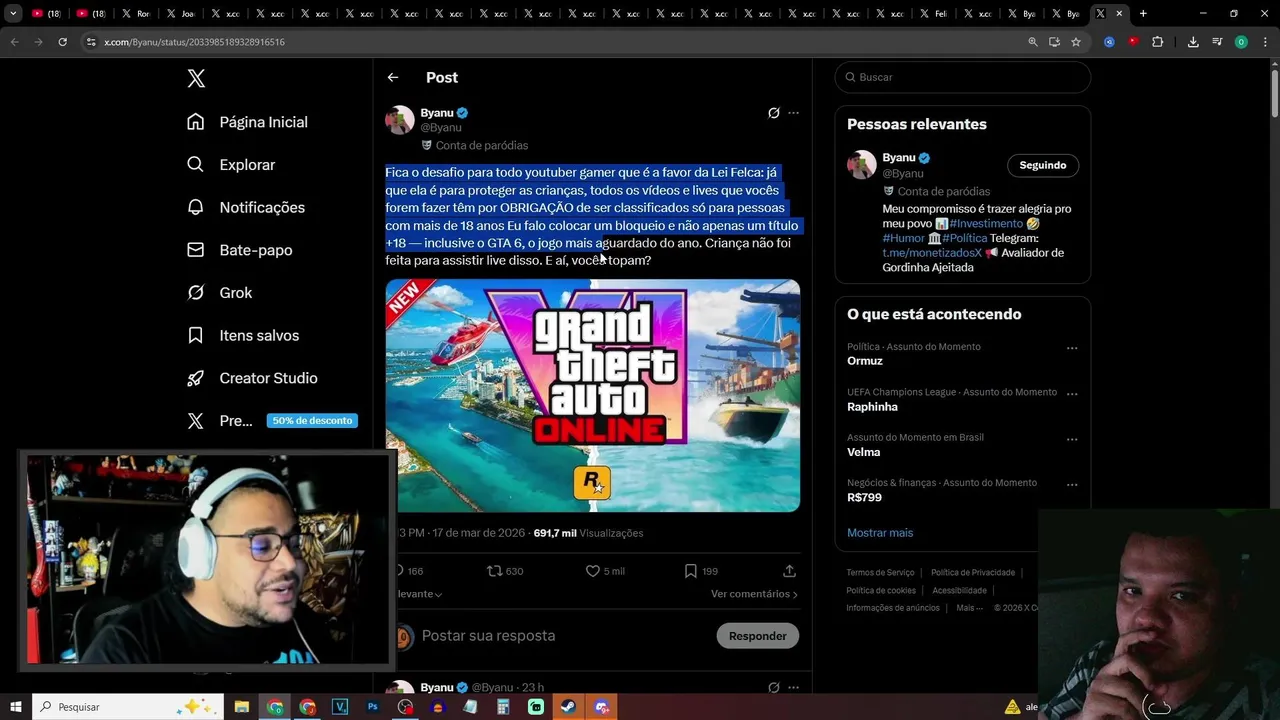This screenshot has width=1280, height=720.
Task: Bookmark the post with 199 saves
Action: click(x=701, y=571)
